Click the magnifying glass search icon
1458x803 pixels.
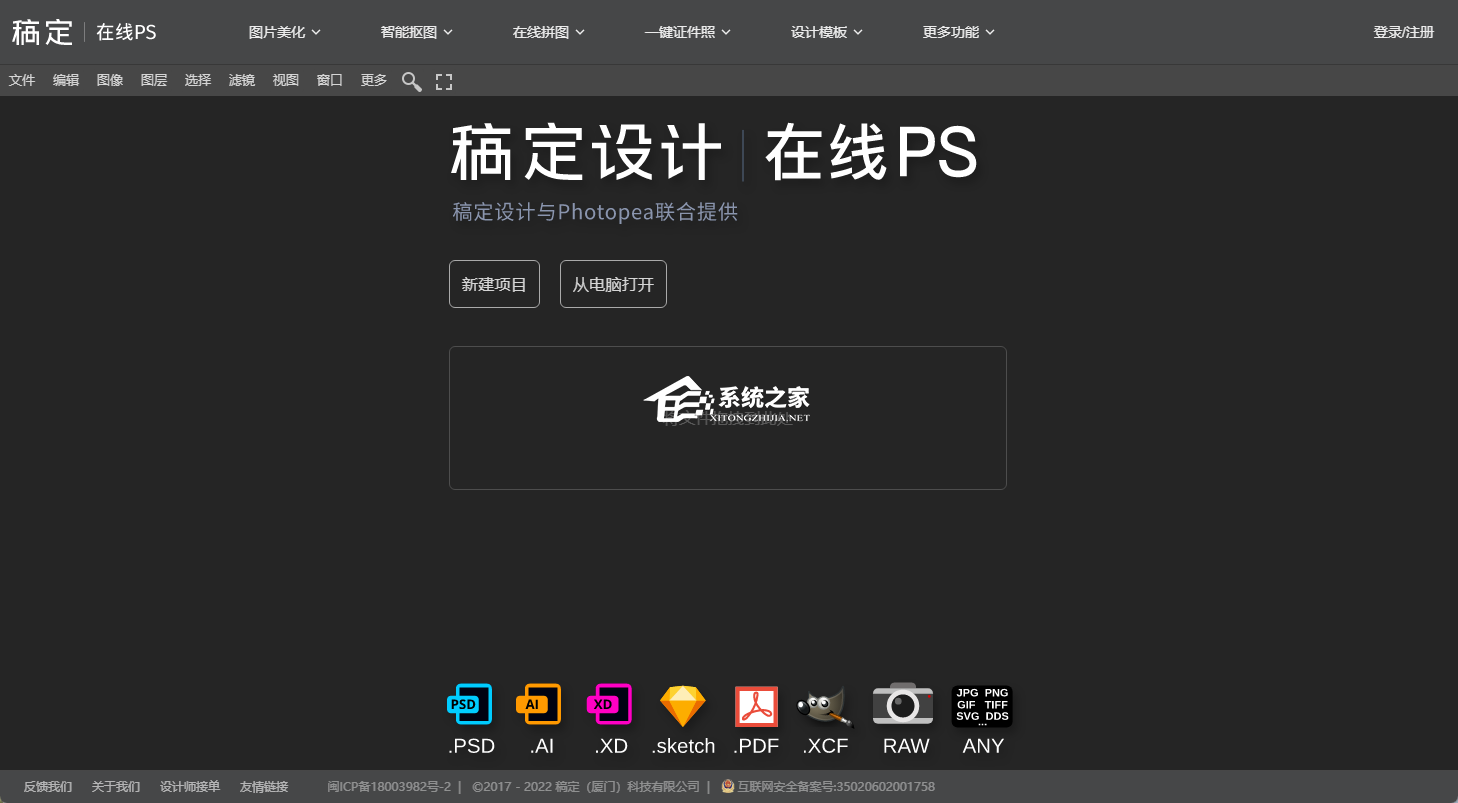pos(411,81)
